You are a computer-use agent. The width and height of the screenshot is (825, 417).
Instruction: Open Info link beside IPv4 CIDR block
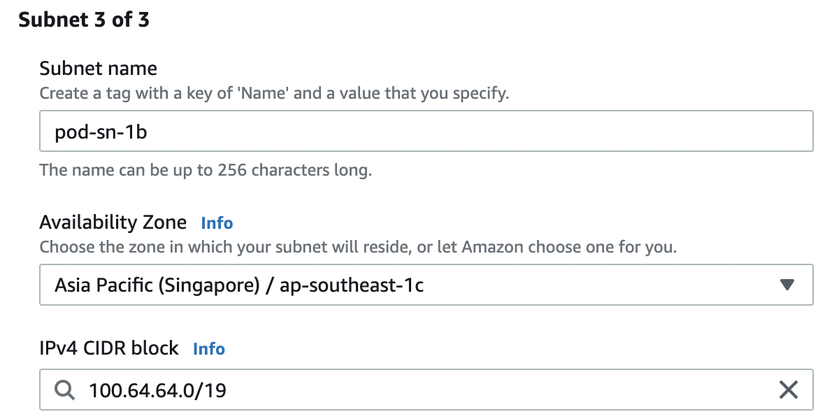click(x=209, y=349)
